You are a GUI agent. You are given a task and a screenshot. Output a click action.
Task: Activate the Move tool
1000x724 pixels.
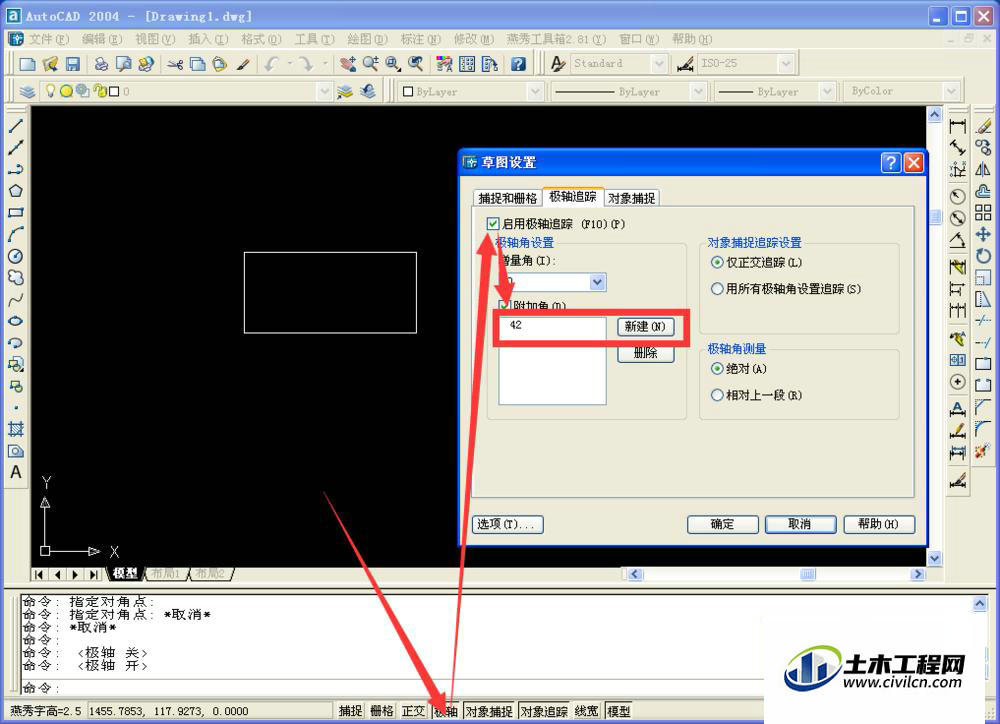(983, 234)
